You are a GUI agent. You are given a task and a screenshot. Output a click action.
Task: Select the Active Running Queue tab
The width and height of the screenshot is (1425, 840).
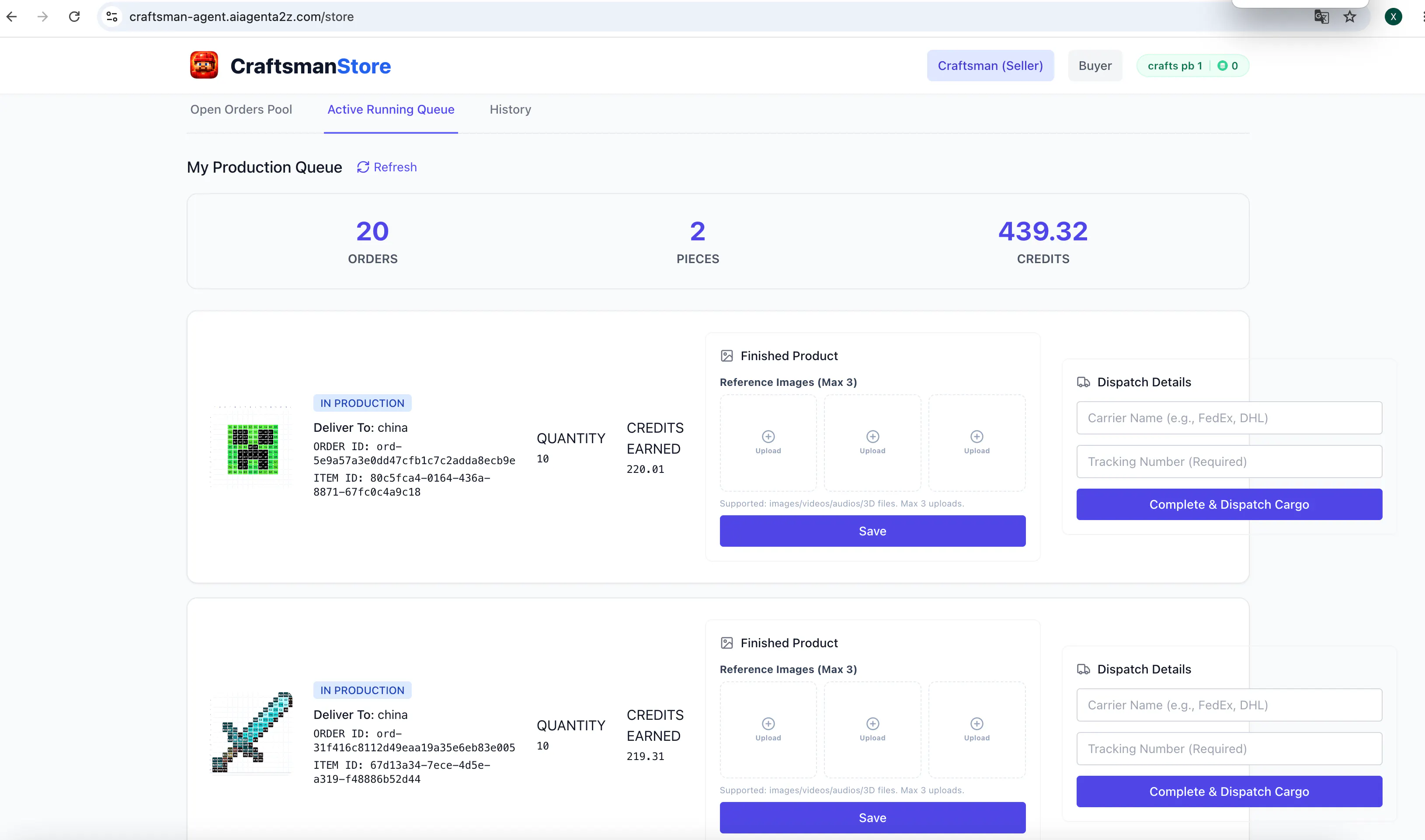[391, 109]
